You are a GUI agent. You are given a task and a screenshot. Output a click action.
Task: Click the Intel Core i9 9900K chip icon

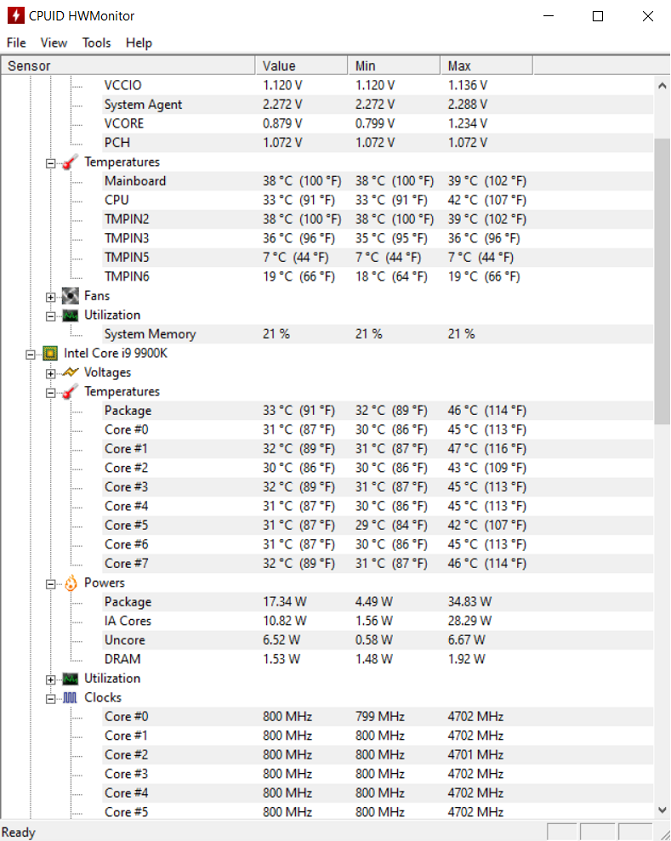[x=50, y=353]
